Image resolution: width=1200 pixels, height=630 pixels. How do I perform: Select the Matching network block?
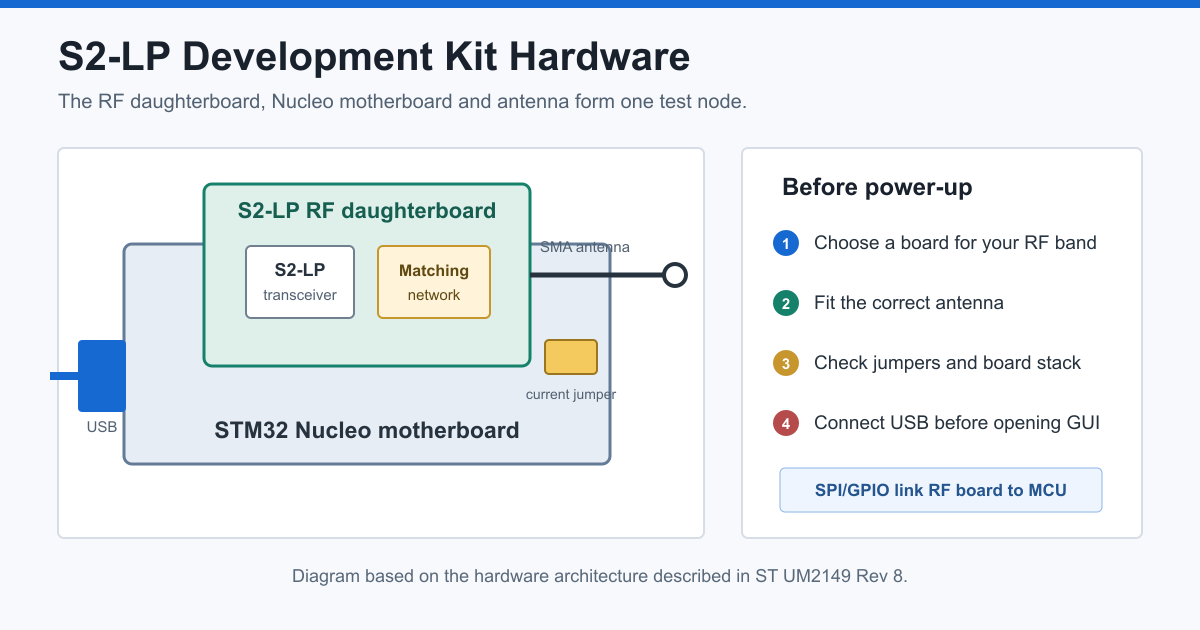tap(434, 282)
